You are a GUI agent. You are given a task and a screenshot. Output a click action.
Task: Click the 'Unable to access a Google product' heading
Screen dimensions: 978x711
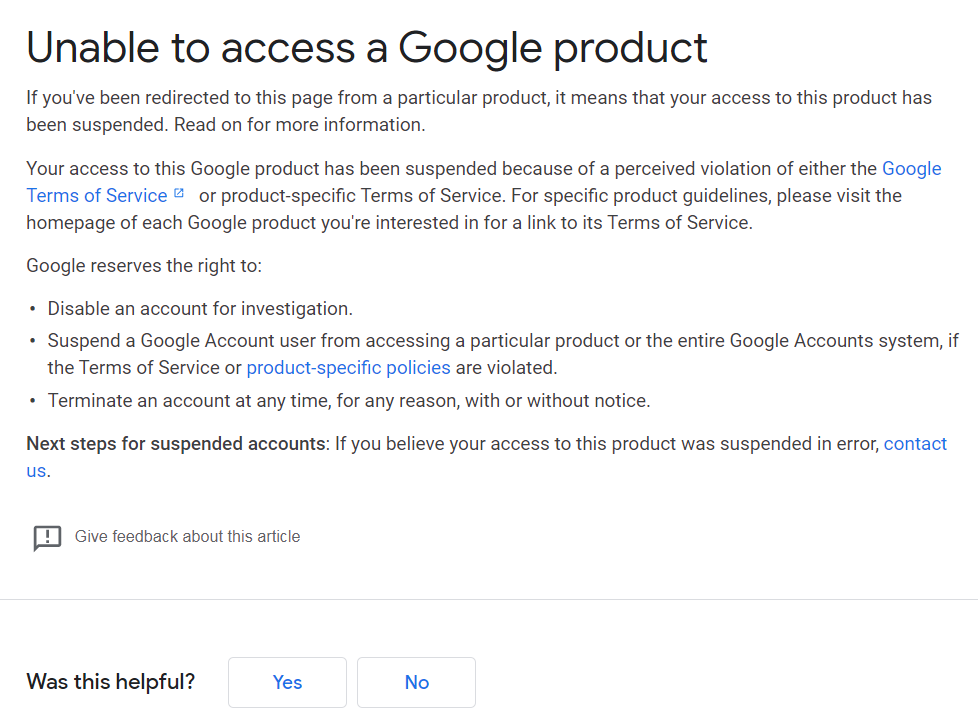coord(367,48)
